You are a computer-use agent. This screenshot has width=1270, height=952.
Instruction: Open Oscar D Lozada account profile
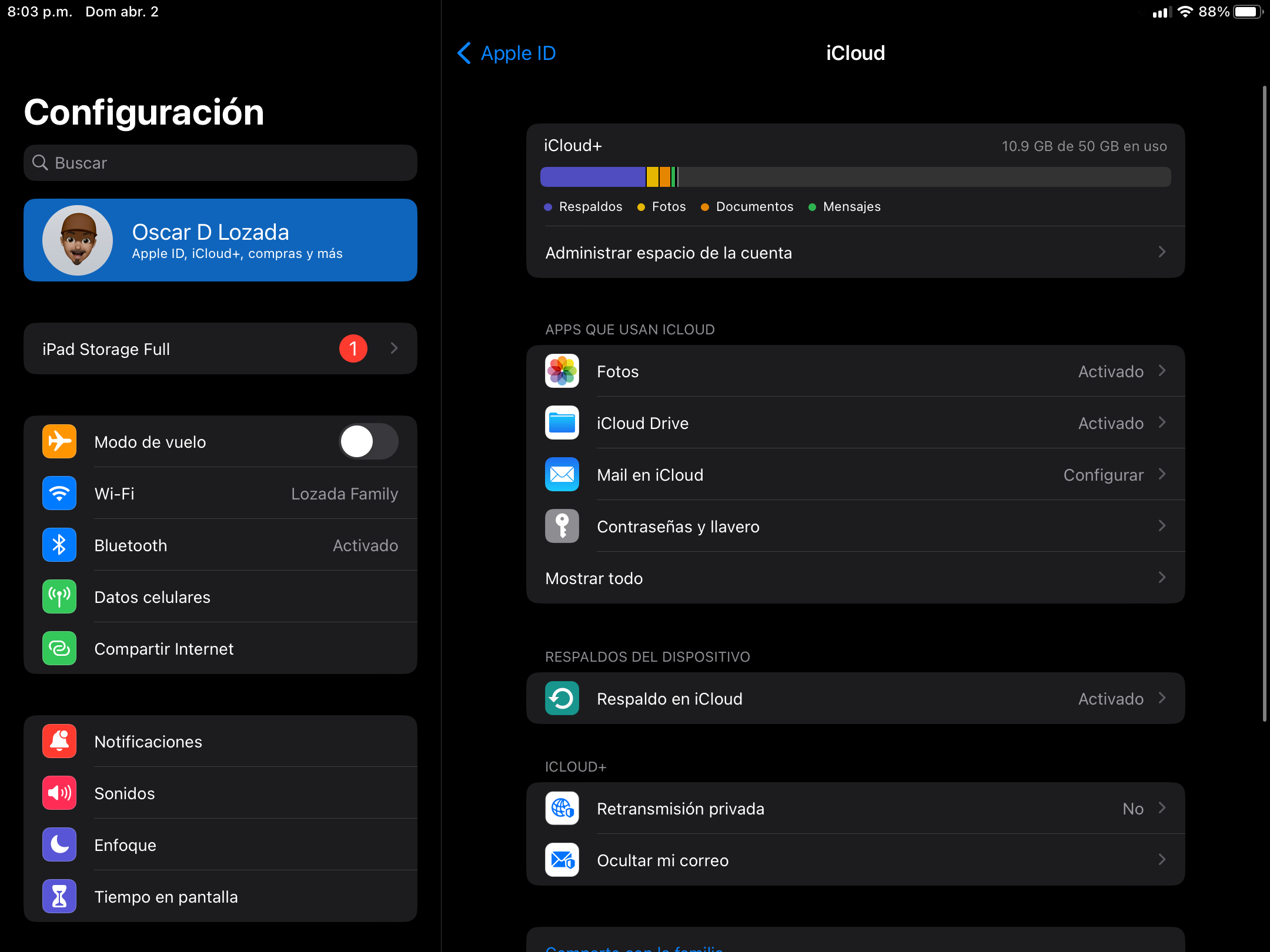click(220, 240)
